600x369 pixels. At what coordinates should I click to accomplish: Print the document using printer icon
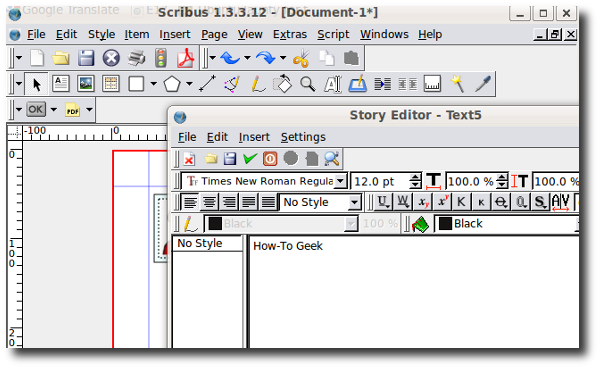(x=136, y=58)
